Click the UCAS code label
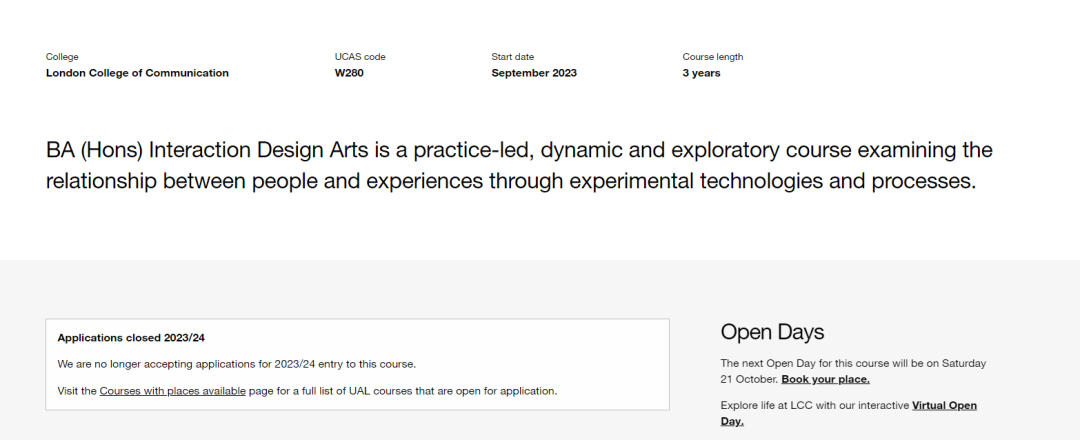1080x440 pixels. pyautogui.click(x=360, y=57)
